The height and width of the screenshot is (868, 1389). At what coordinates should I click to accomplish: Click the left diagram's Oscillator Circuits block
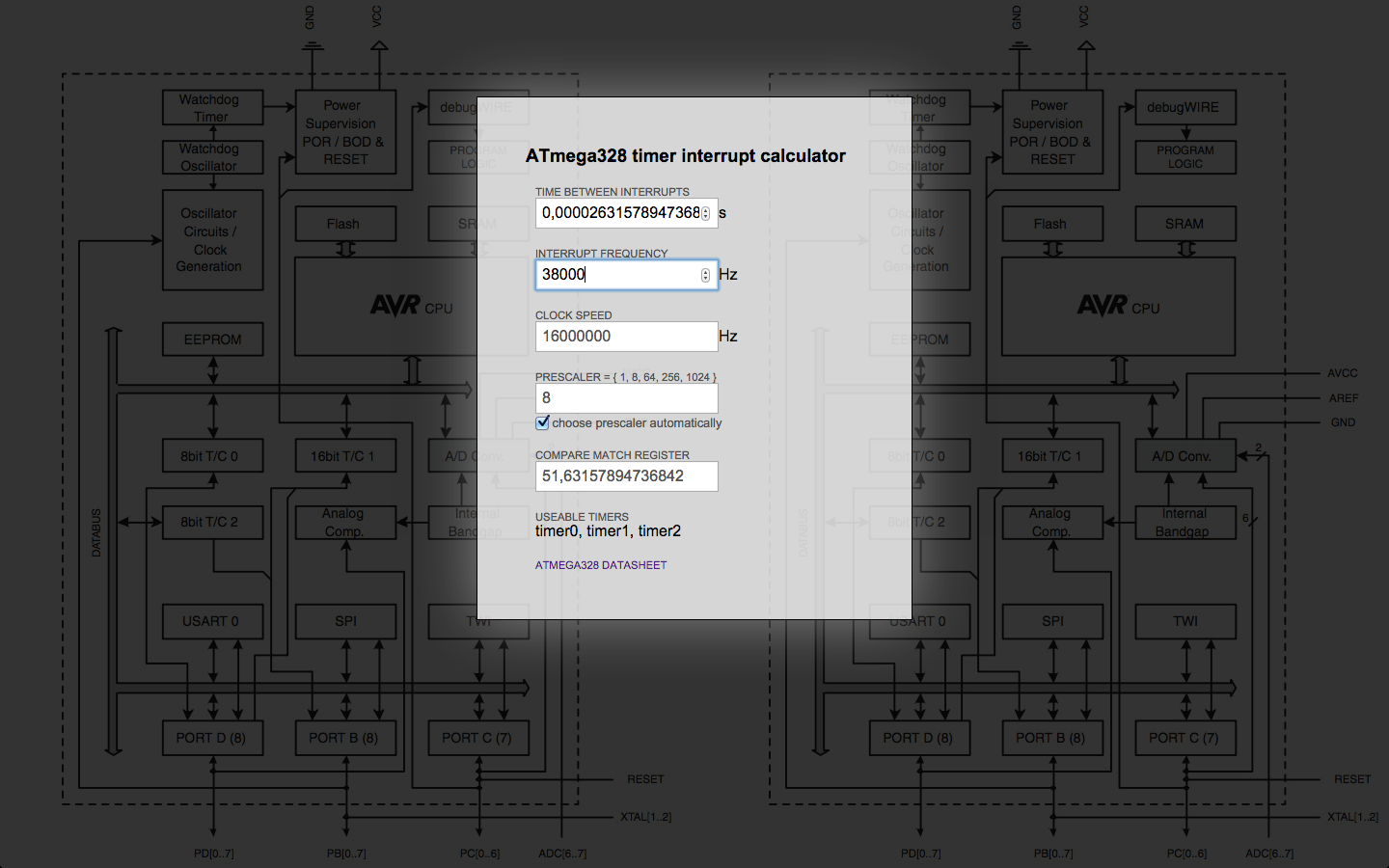212,240
